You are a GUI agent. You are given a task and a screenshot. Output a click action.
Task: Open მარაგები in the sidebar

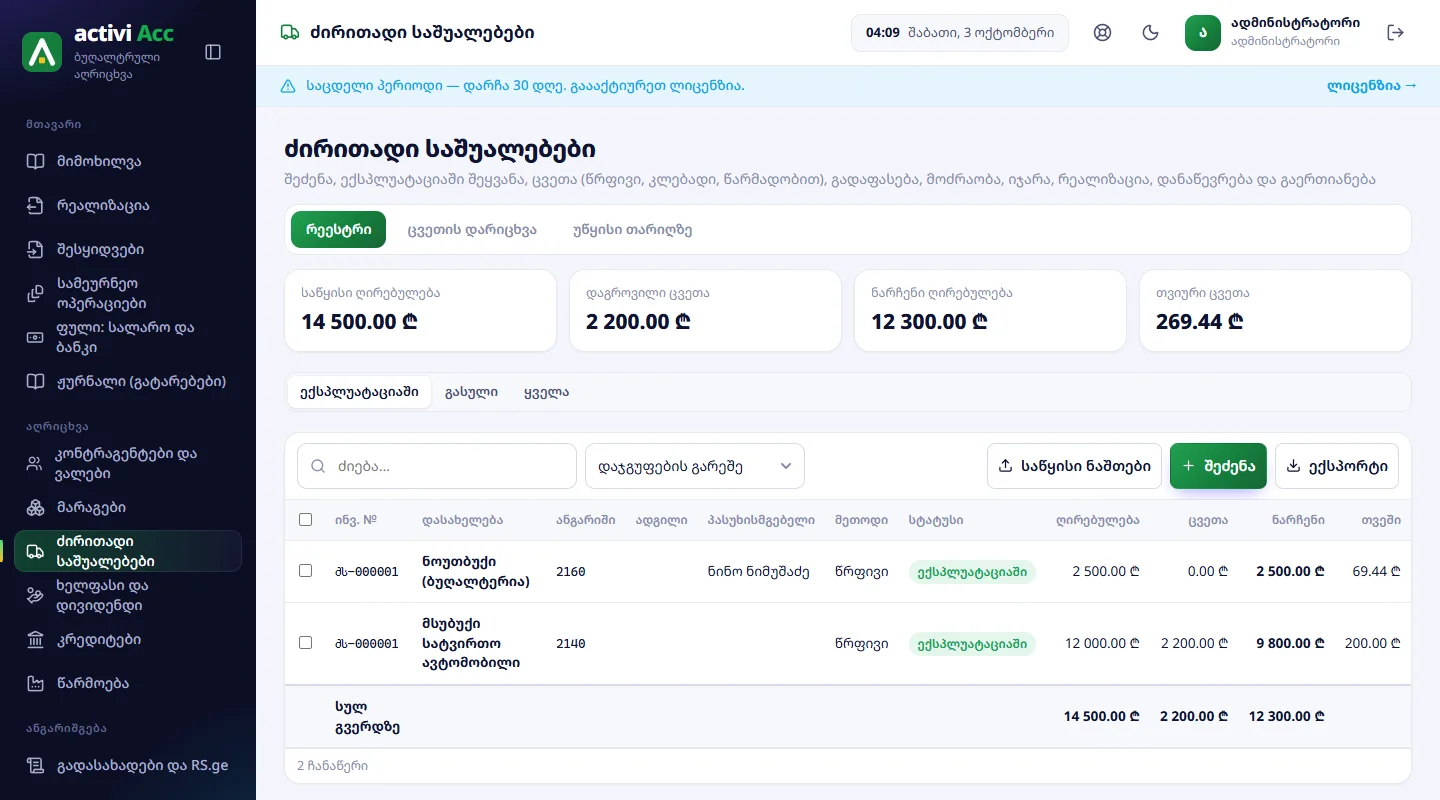tap(128, 507)
